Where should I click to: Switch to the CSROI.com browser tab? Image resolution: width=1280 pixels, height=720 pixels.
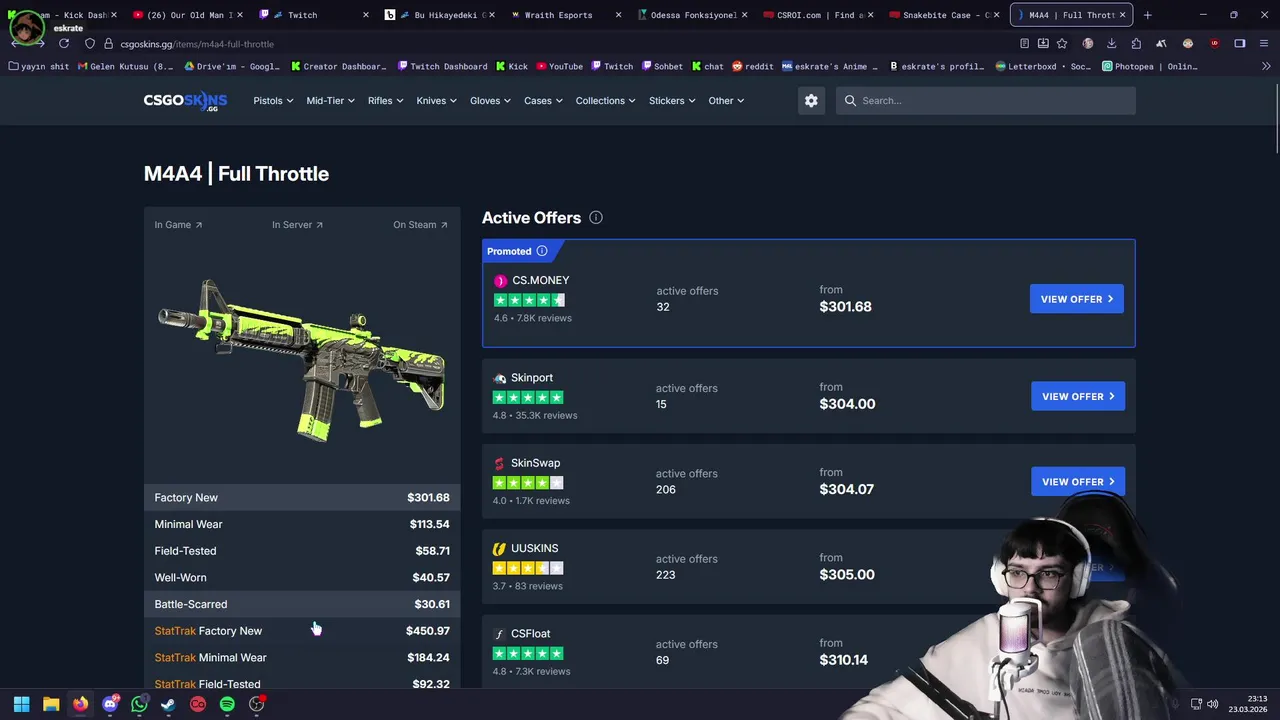[x=817, y=15]
